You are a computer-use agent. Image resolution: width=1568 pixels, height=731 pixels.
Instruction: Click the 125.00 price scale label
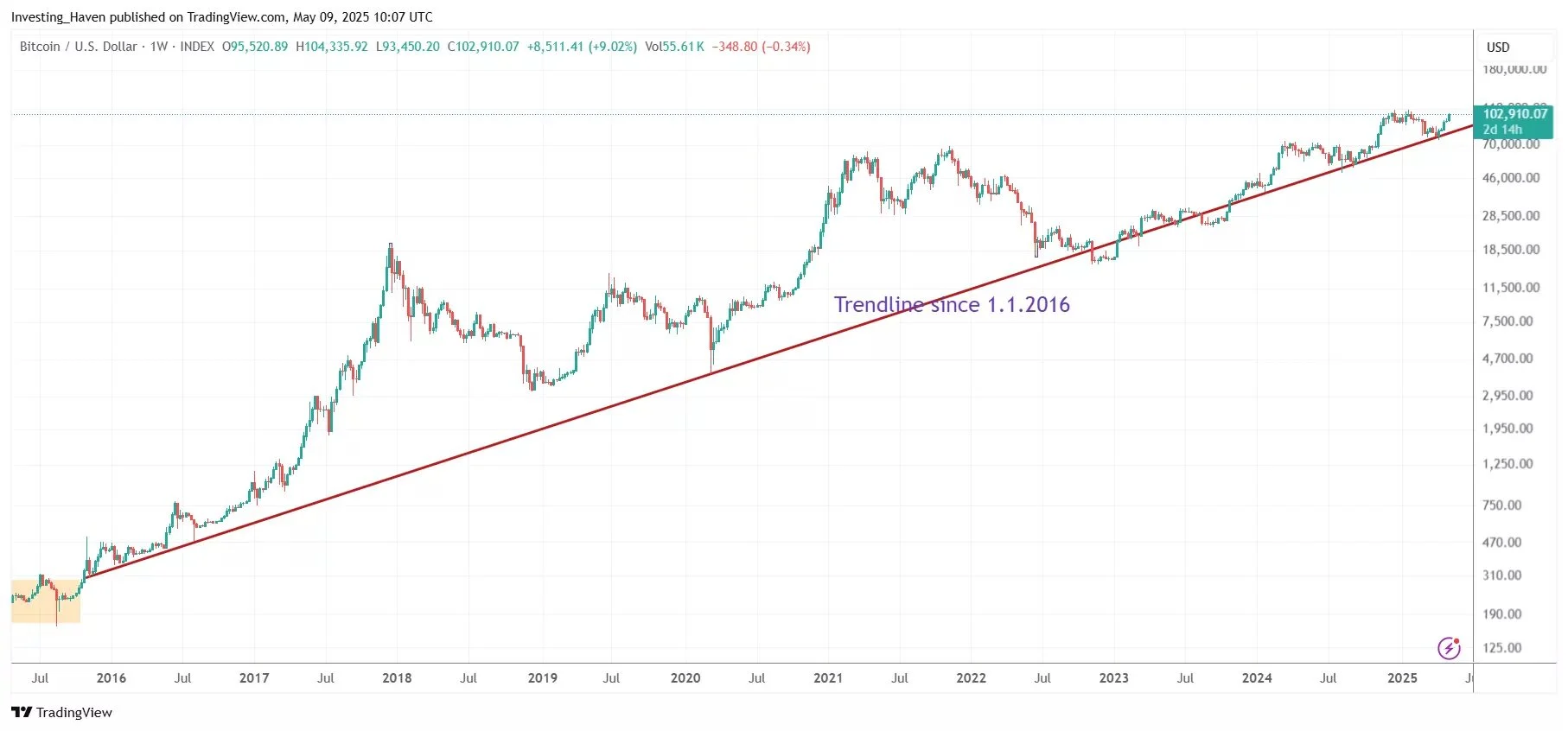[x=1502, y=648]
